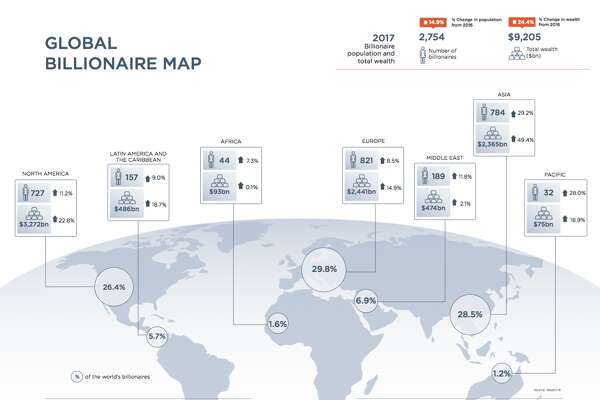Screen dimensions: 600x400
Task: Click the PACIFIC region label
Action: pos(555,175)
